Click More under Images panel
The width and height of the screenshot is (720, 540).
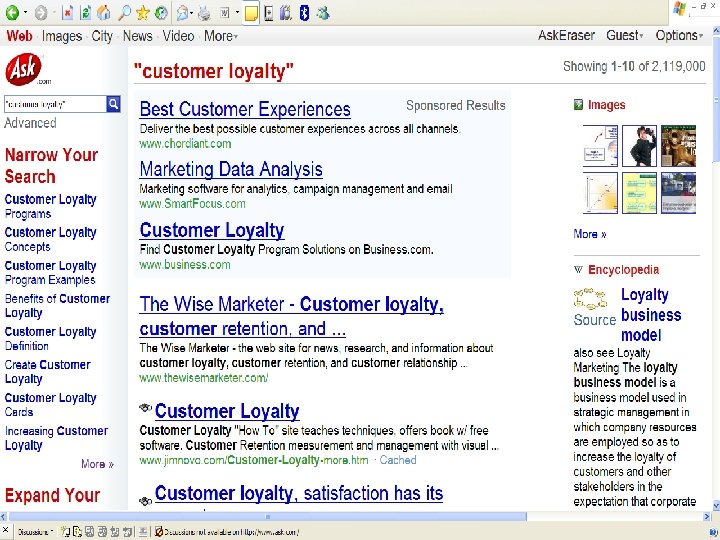590,234
